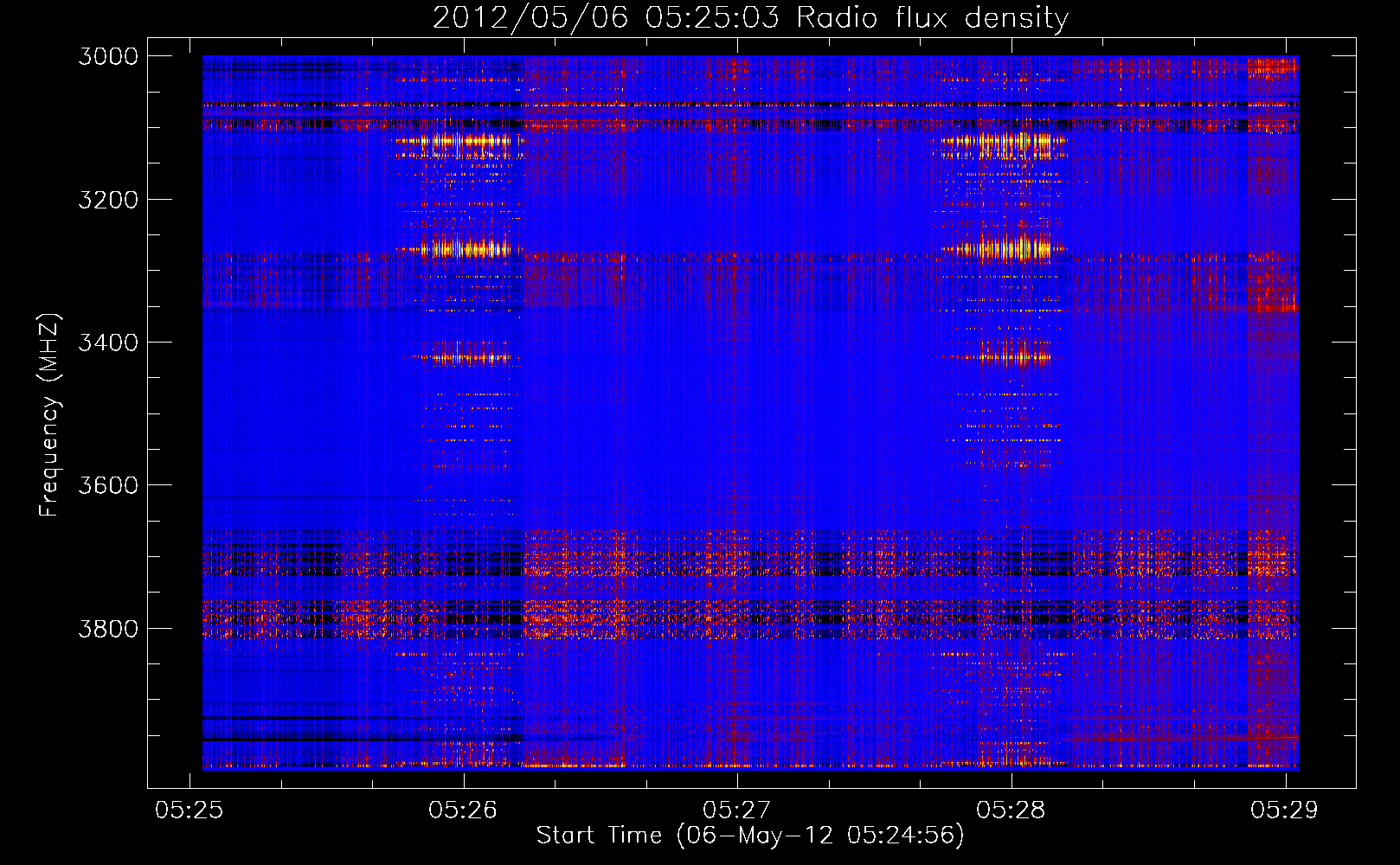Click the plot title '2012/05/06 05:25:03 Radio flux density'

[x=750, y=18]
